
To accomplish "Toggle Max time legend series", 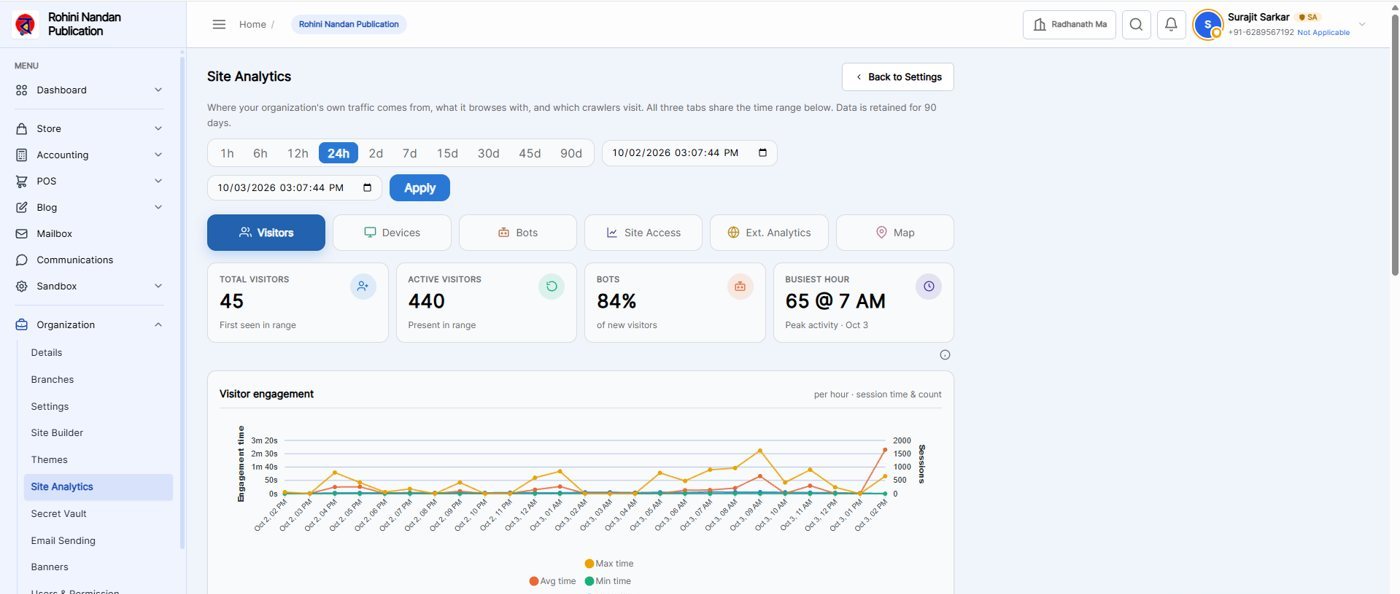I will click(609, 564).
